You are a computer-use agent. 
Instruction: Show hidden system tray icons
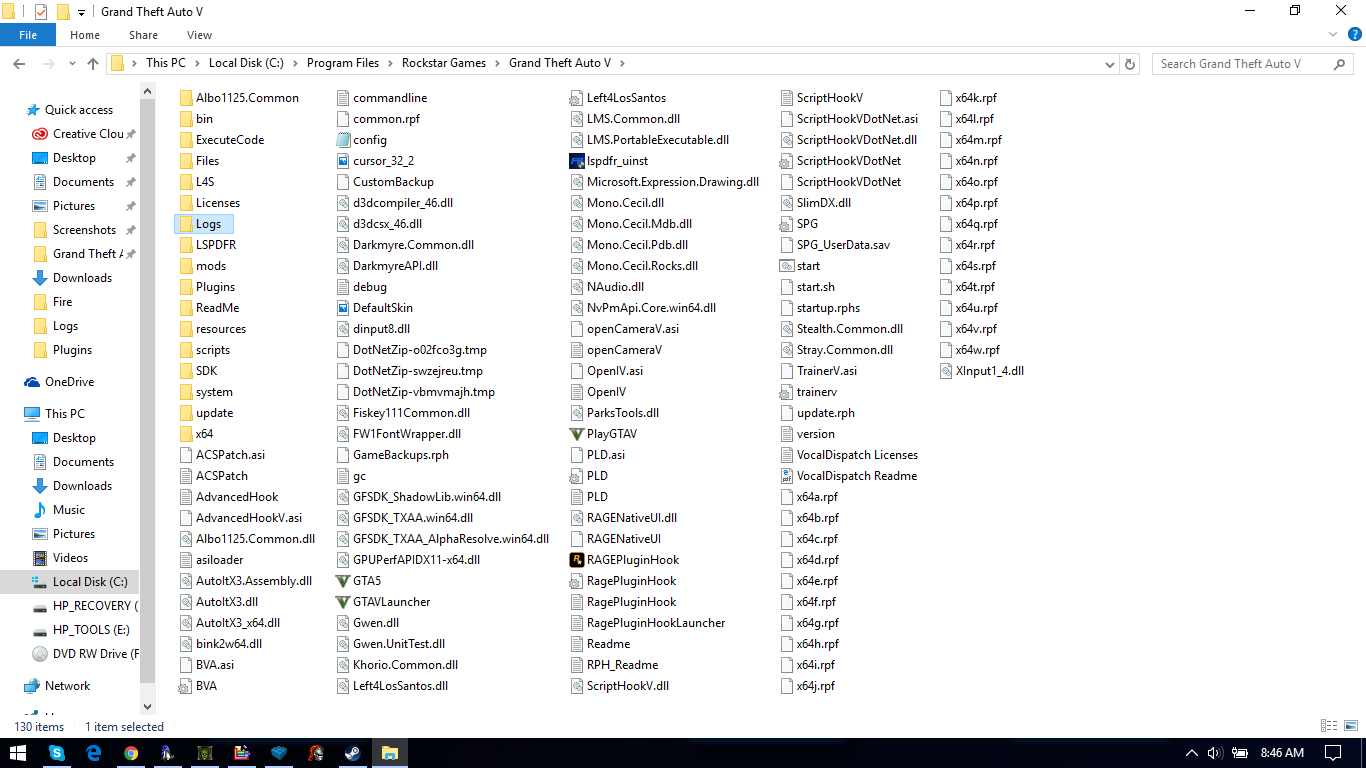click(x=1191, y=753)
